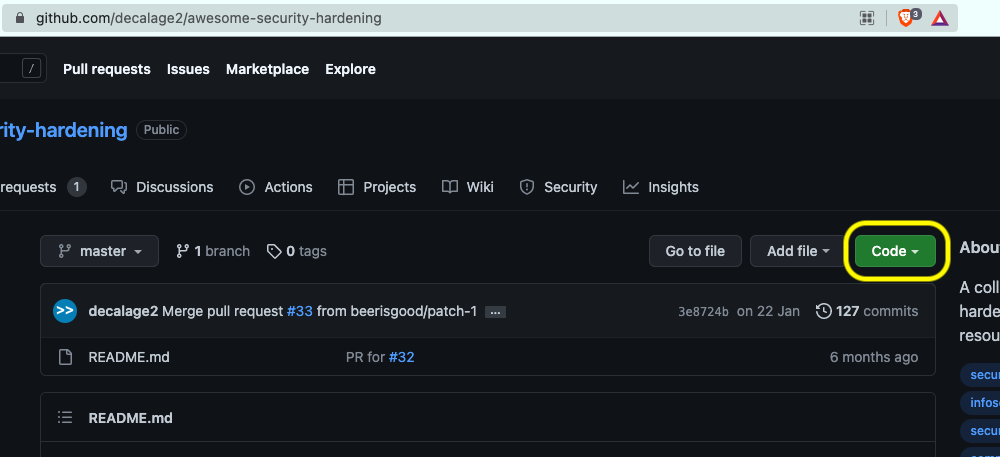The width and height of the screenshot is (1000, 457).
Task: Switch to the Security tab
Action: (x=558, y=187)
